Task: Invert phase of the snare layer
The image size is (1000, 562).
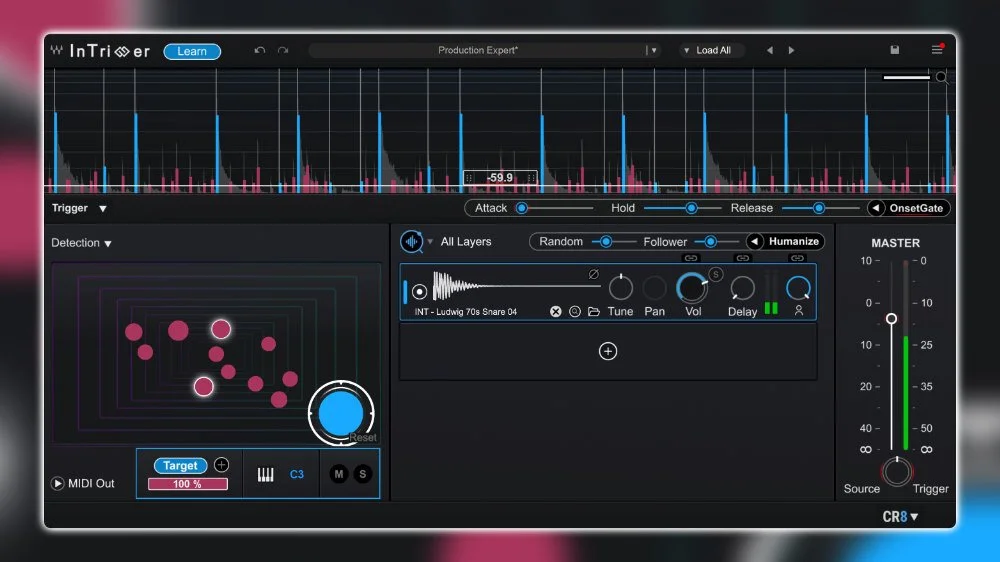Action: 593,274
